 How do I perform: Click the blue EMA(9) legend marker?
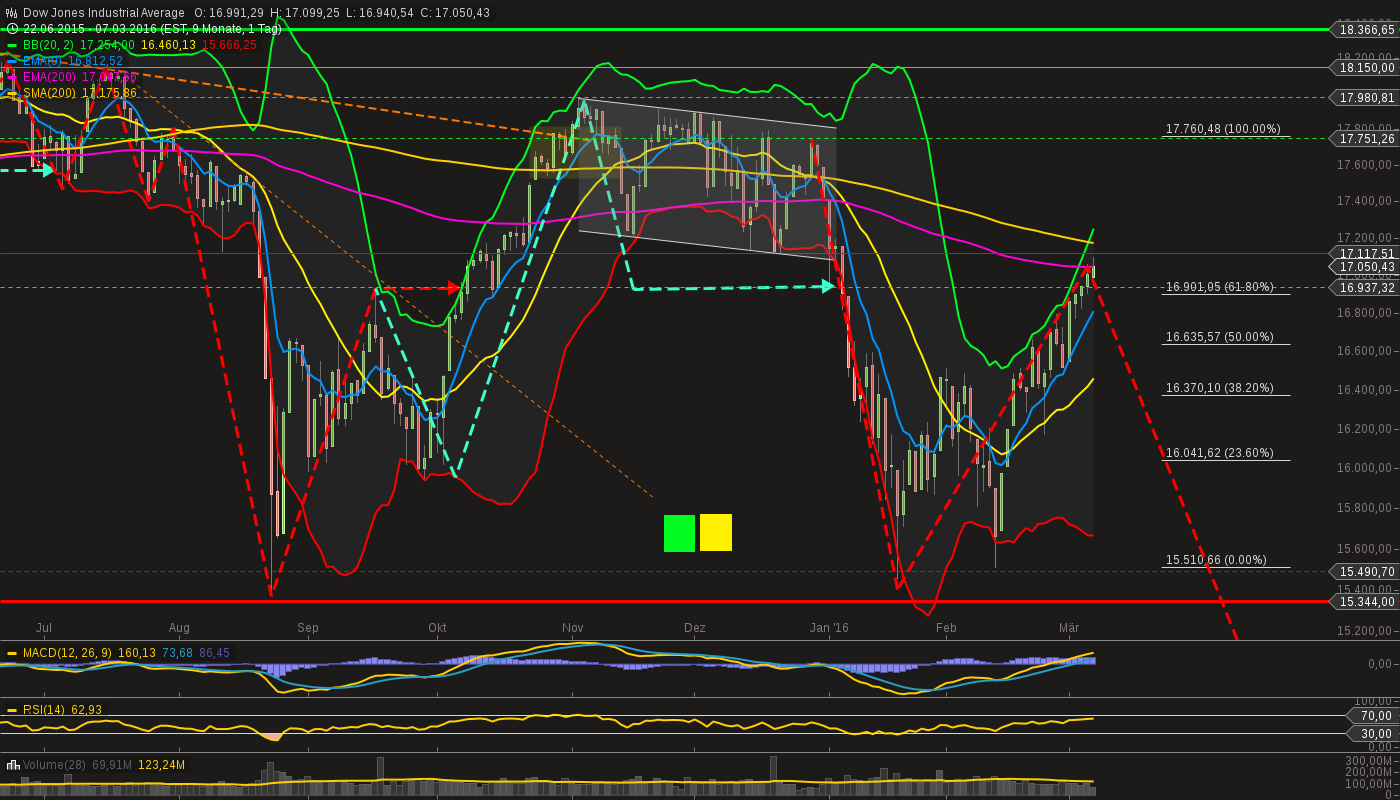tap(12, 61)
